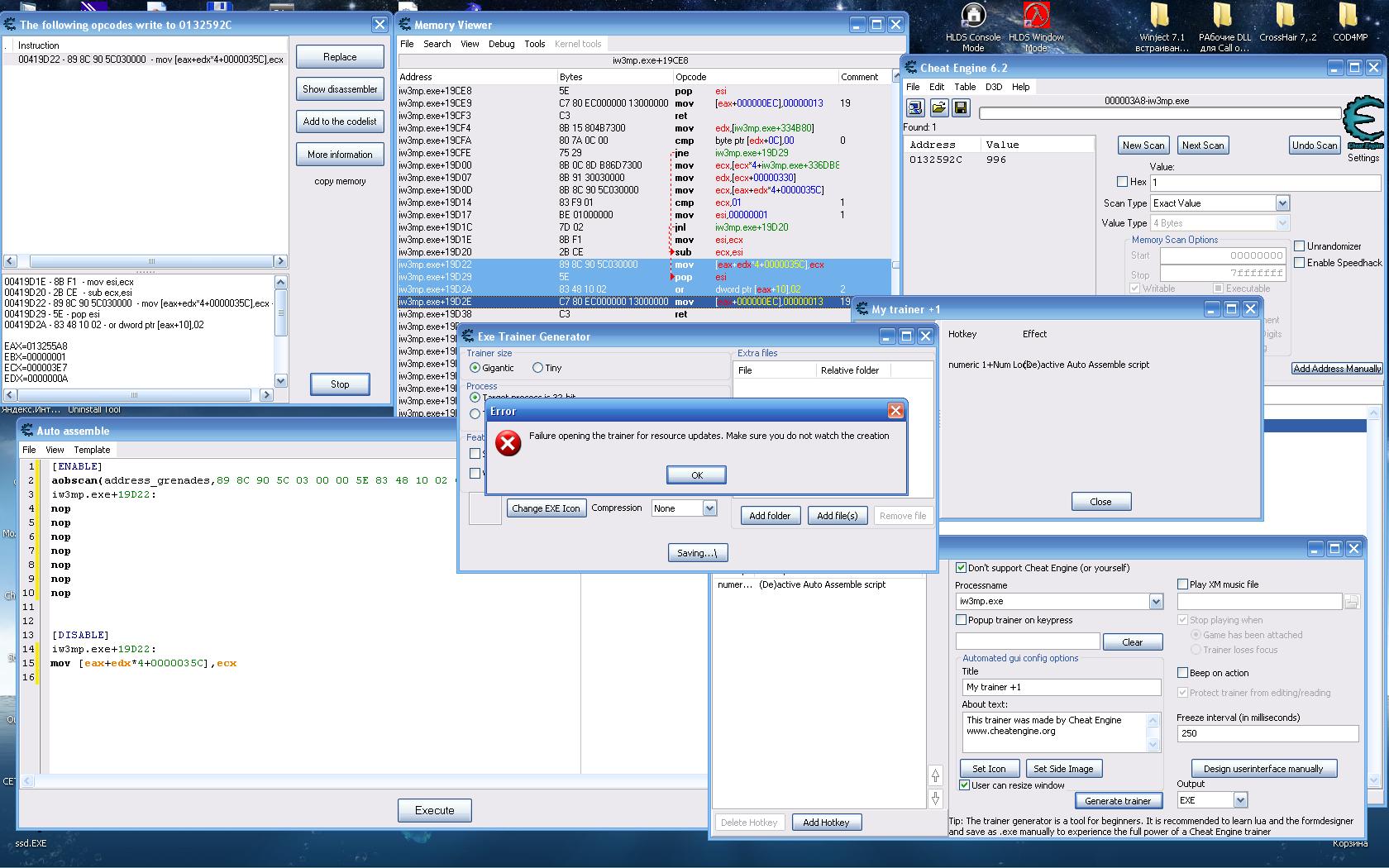Enable Popup trainer on keypress

[x=961, y=620]
